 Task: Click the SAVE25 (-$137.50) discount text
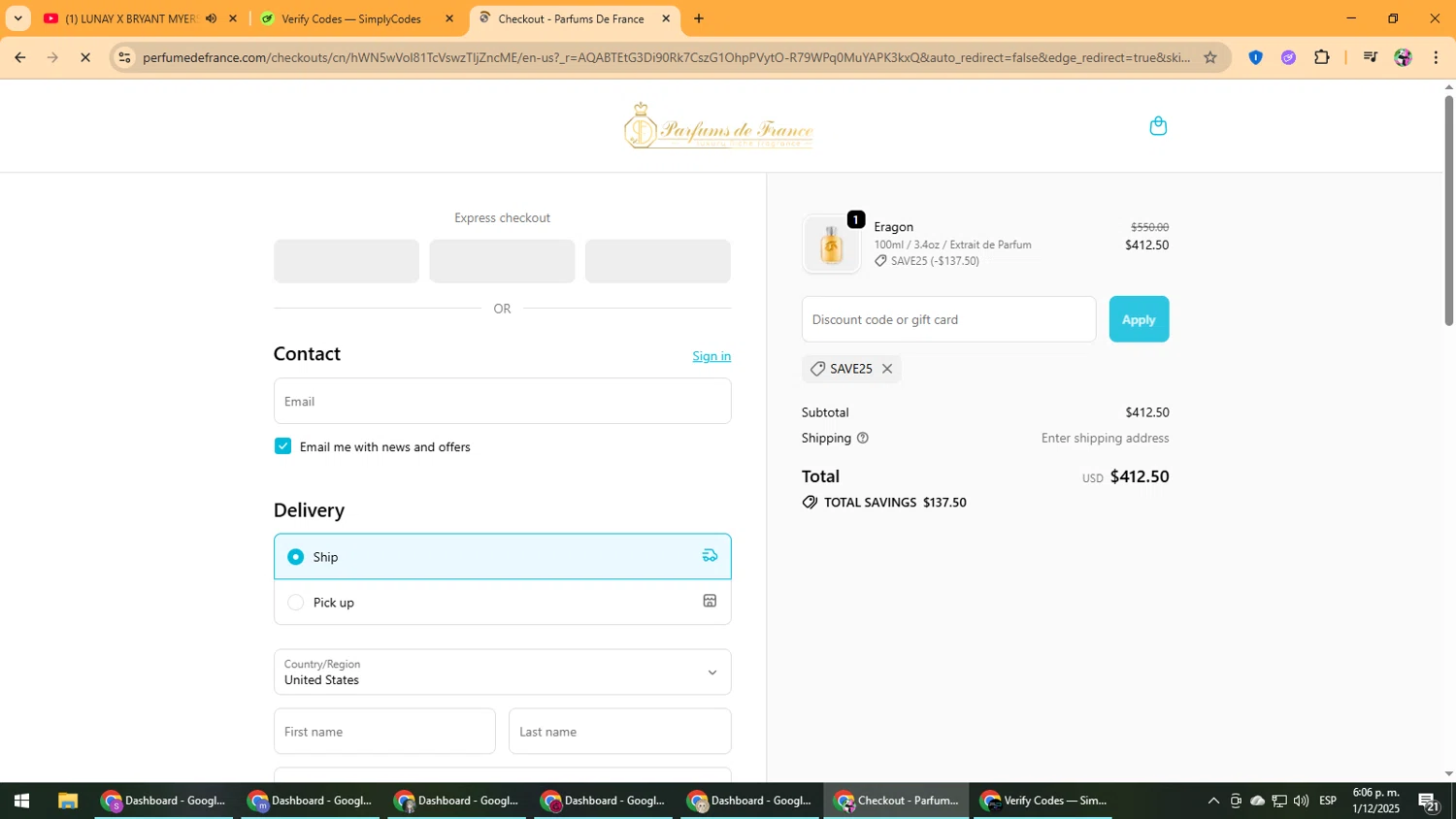pyautogui.click(x=935, y=261)
